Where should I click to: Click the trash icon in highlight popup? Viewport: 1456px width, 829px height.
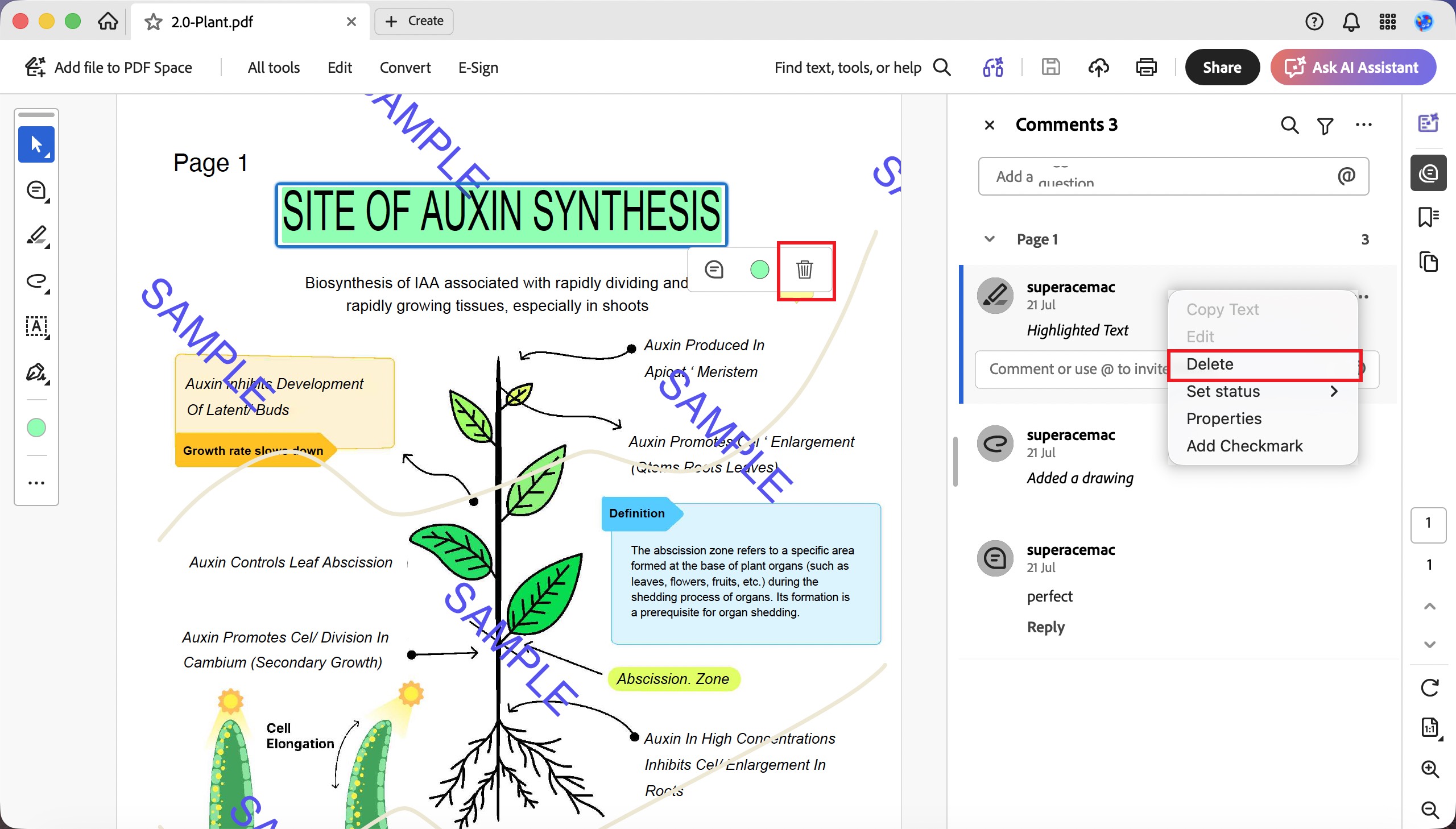tap(805, 270)
